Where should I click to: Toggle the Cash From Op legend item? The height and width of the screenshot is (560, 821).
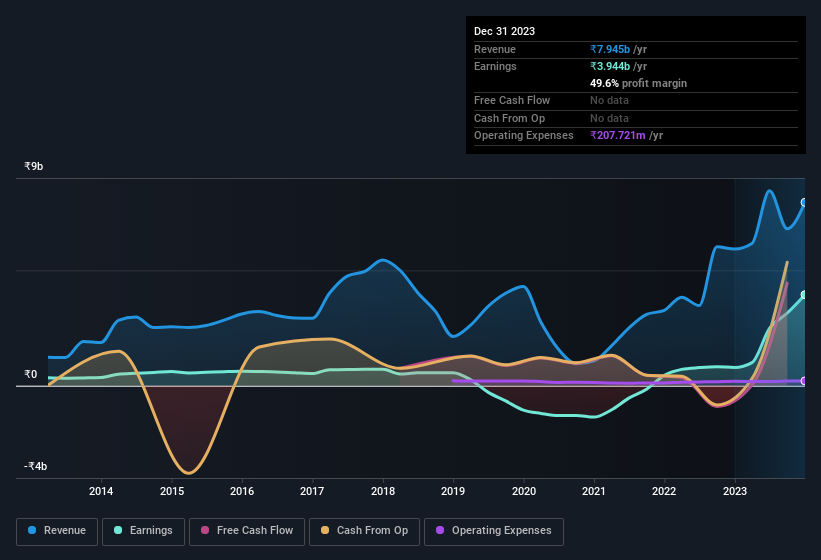pos(363,530)
